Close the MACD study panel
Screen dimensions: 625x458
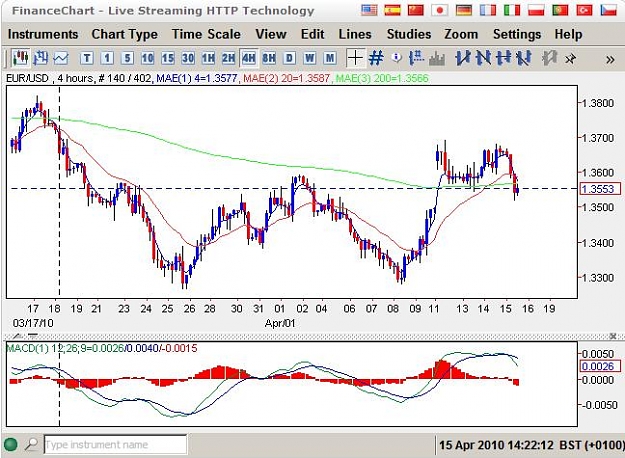point(613,336)
